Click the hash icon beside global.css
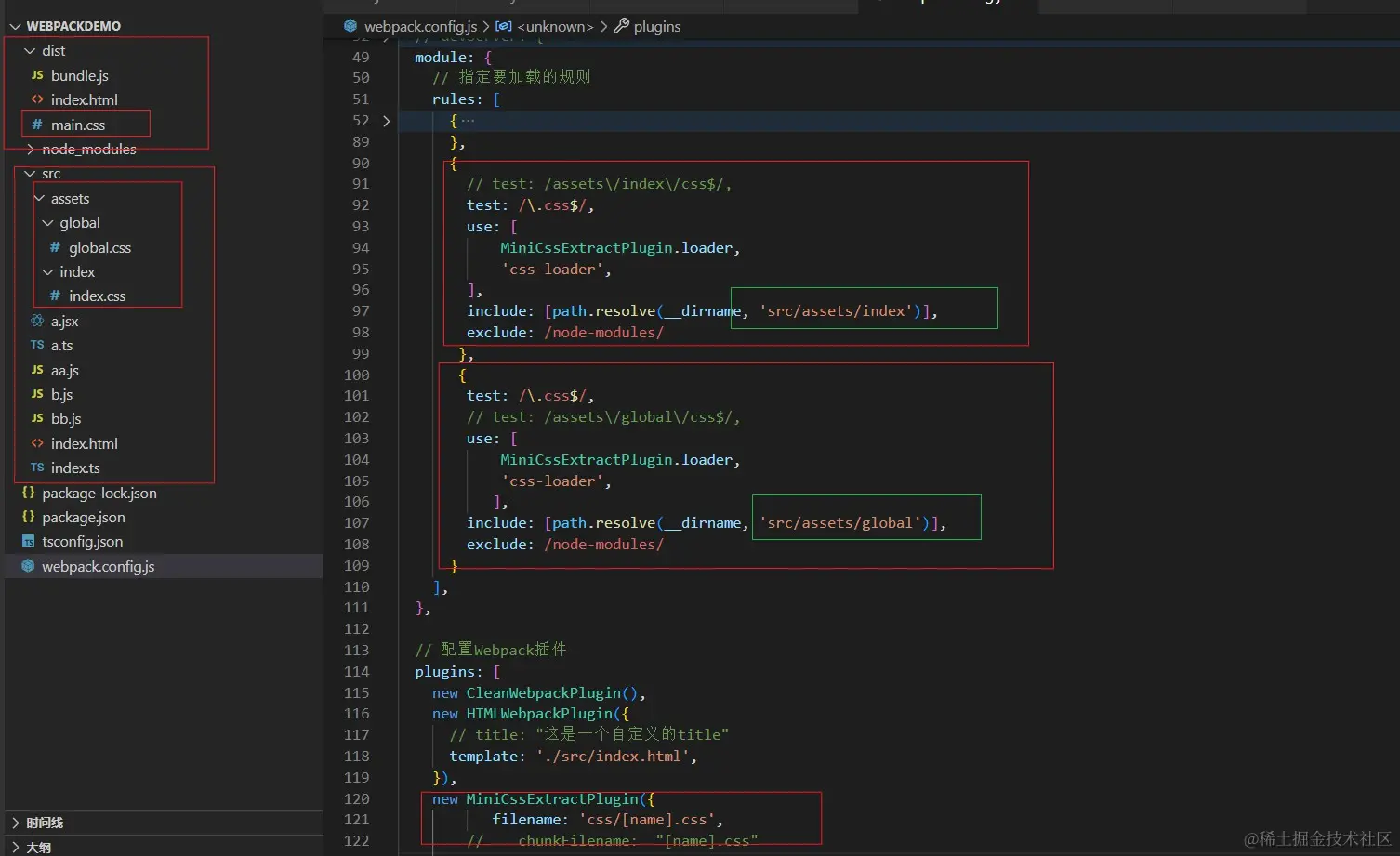Viewport: 1400px width, 856px height. 55,247
